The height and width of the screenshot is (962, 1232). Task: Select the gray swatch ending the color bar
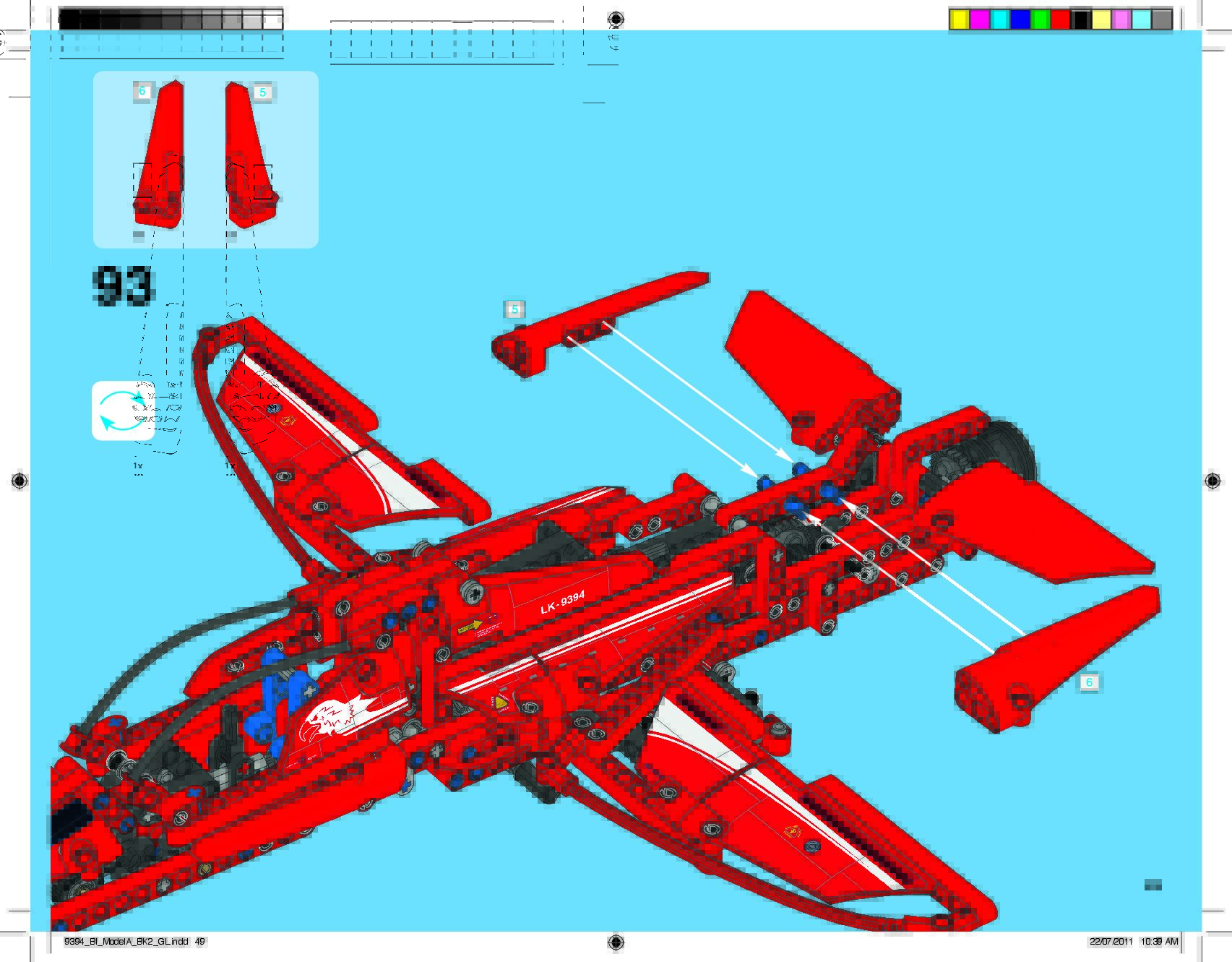[x=1162, y=20]
